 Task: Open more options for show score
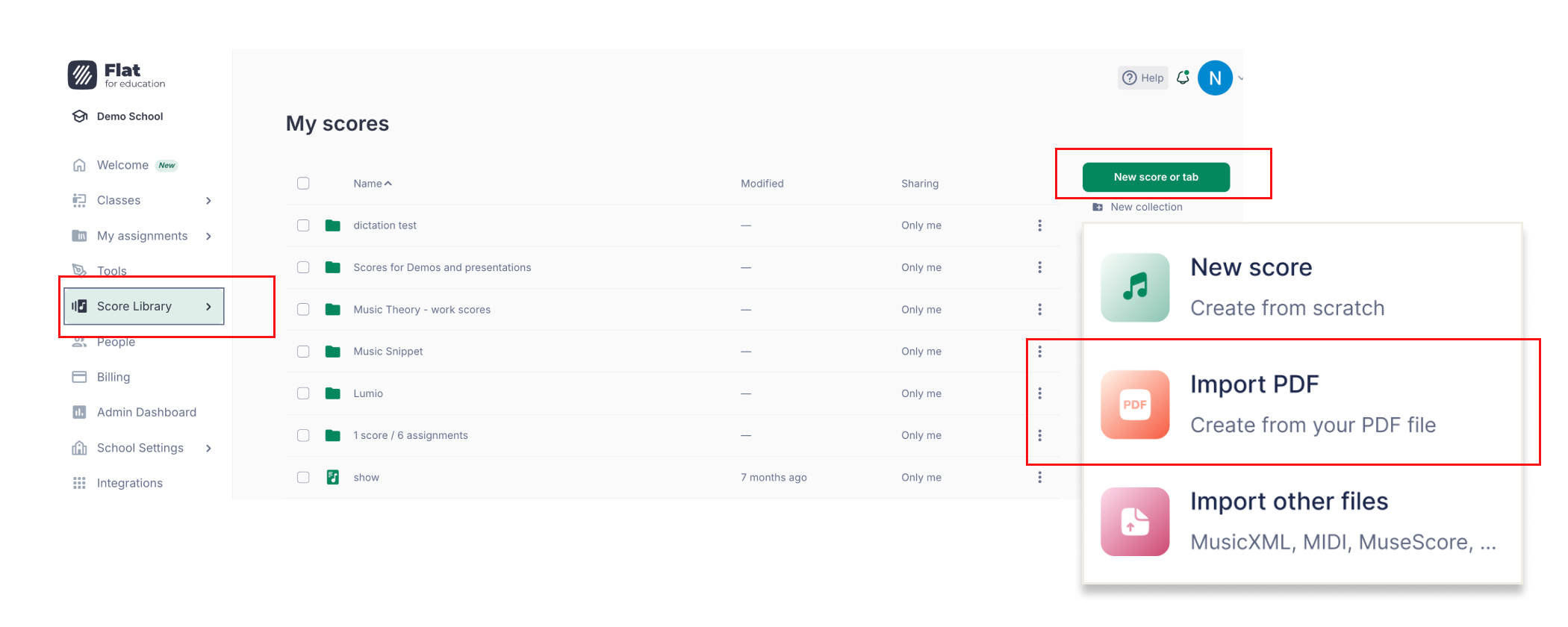(1039, 478)
